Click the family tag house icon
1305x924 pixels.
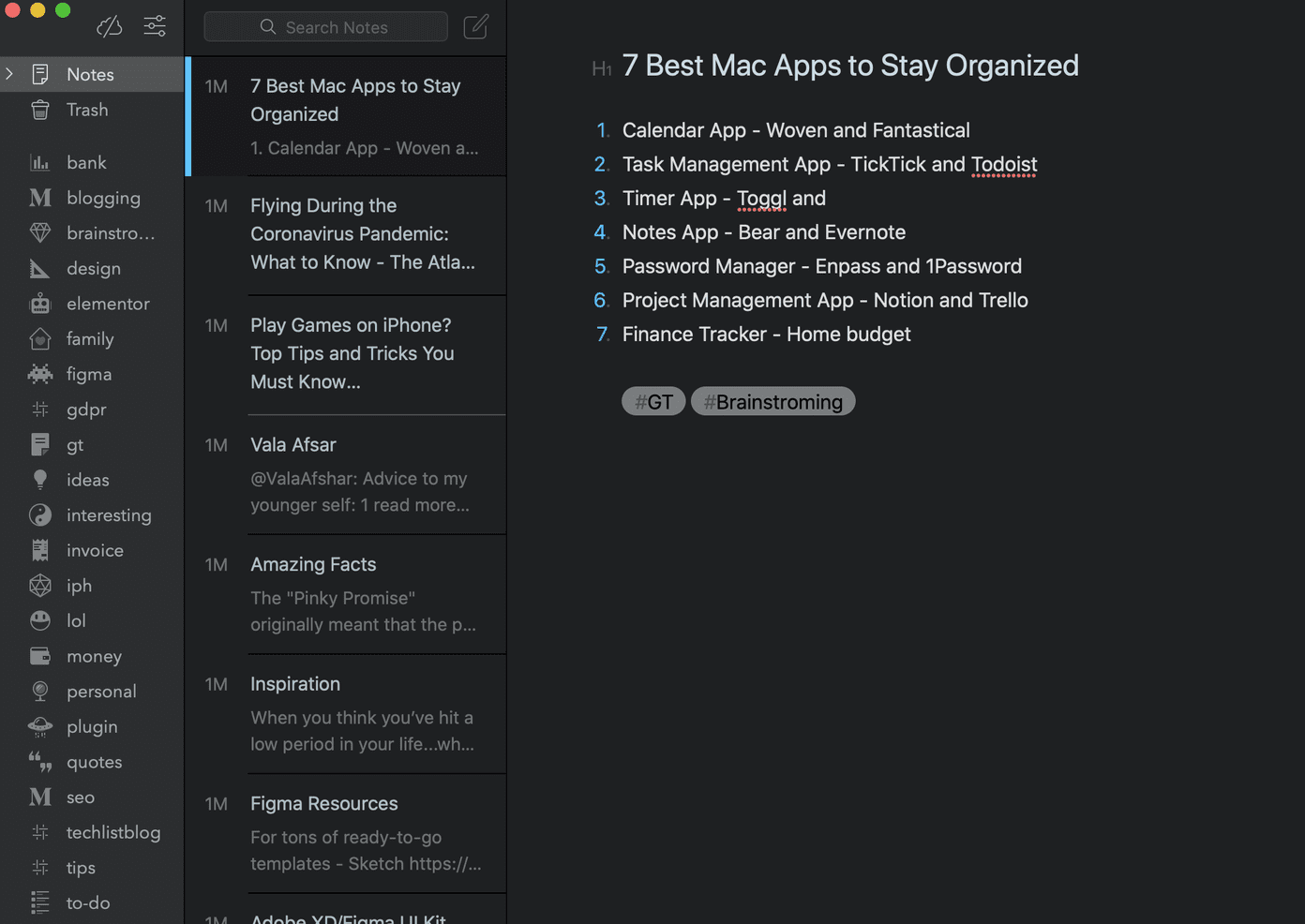pyautogui.click(x=40, y=338)
